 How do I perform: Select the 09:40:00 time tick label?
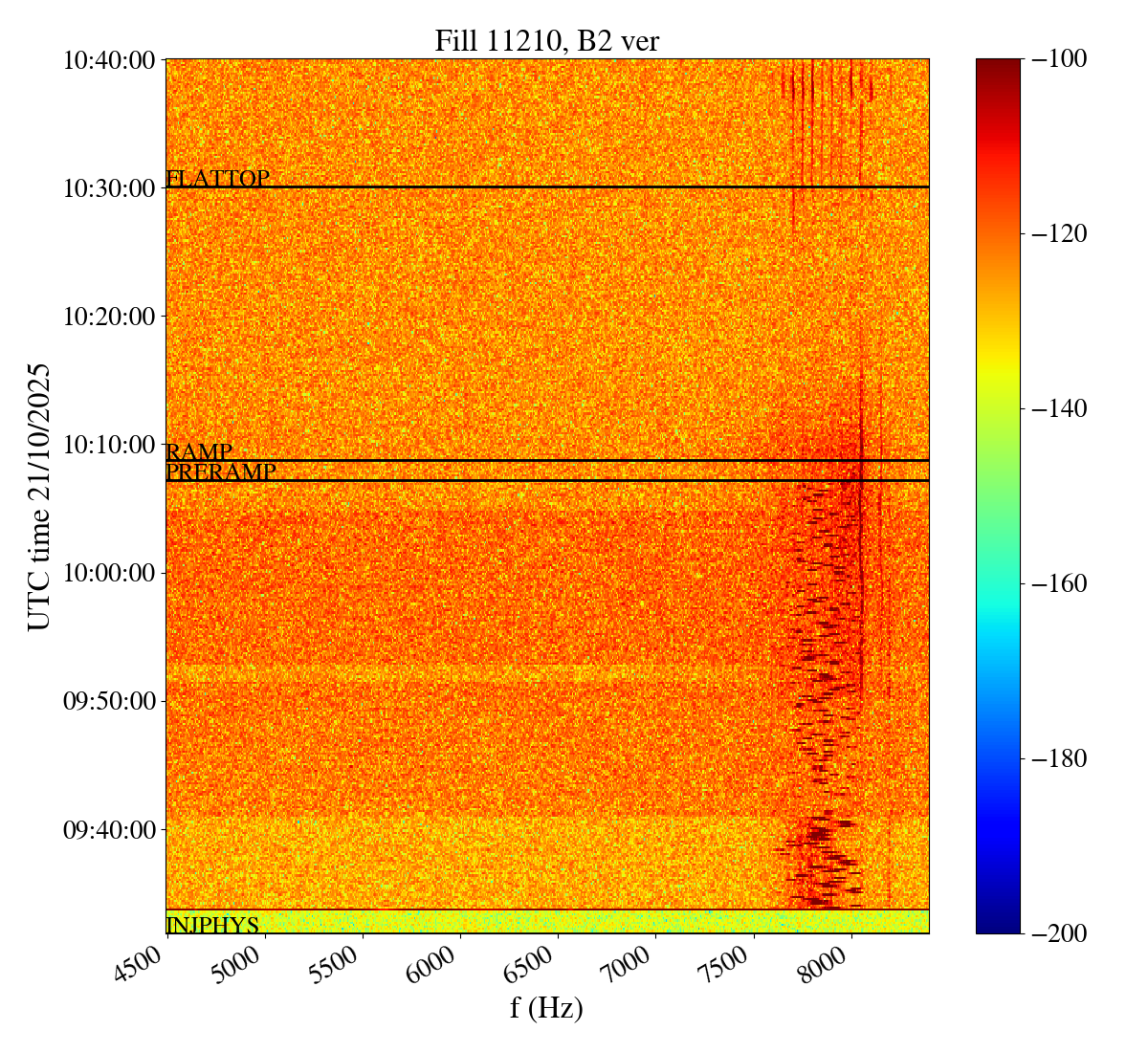(109, 829)
